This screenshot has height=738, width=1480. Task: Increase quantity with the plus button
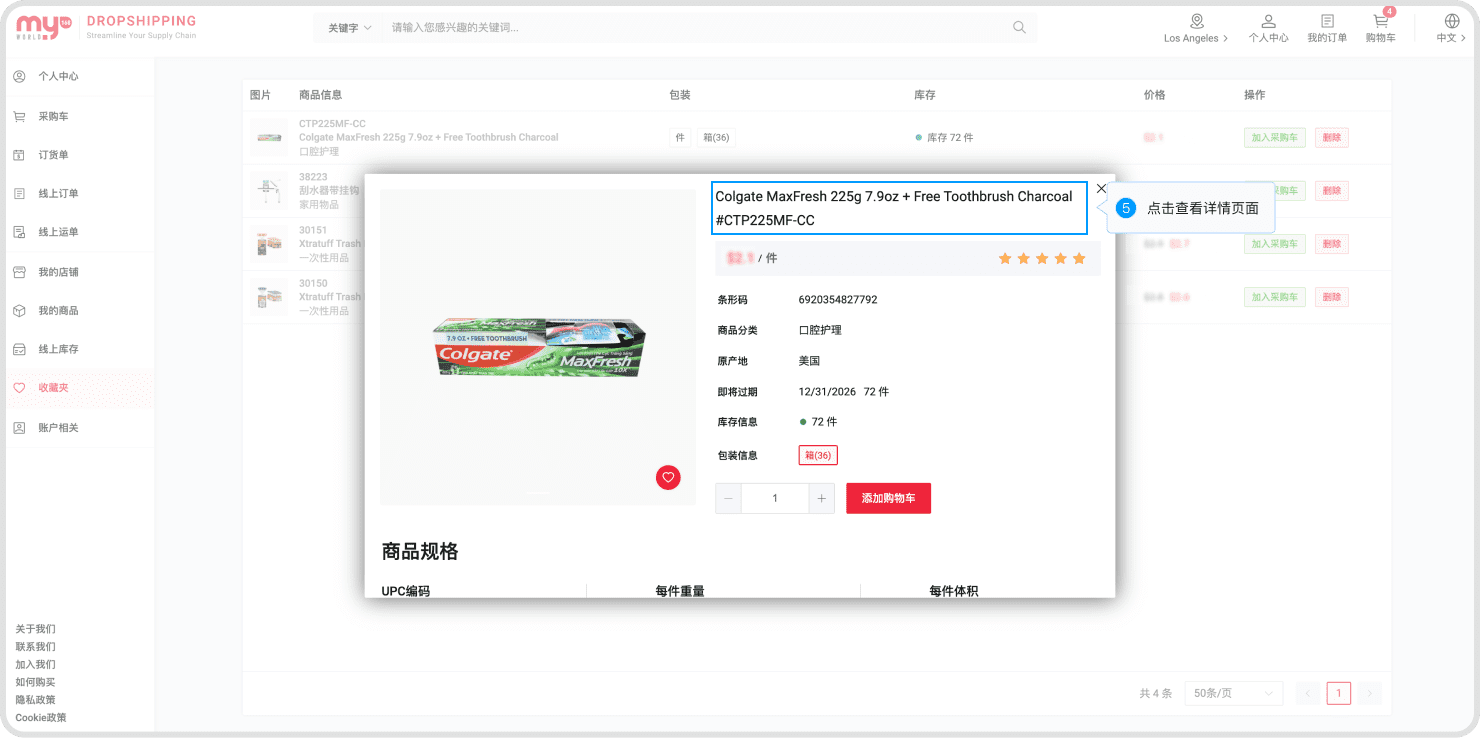[821, 498]
